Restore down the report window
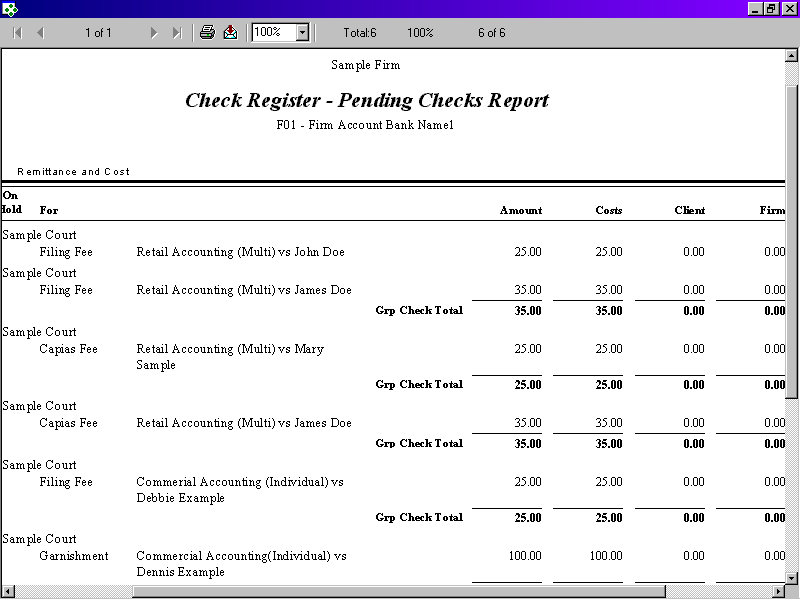This screenshot has width=800, height=600. click(771, 8)
